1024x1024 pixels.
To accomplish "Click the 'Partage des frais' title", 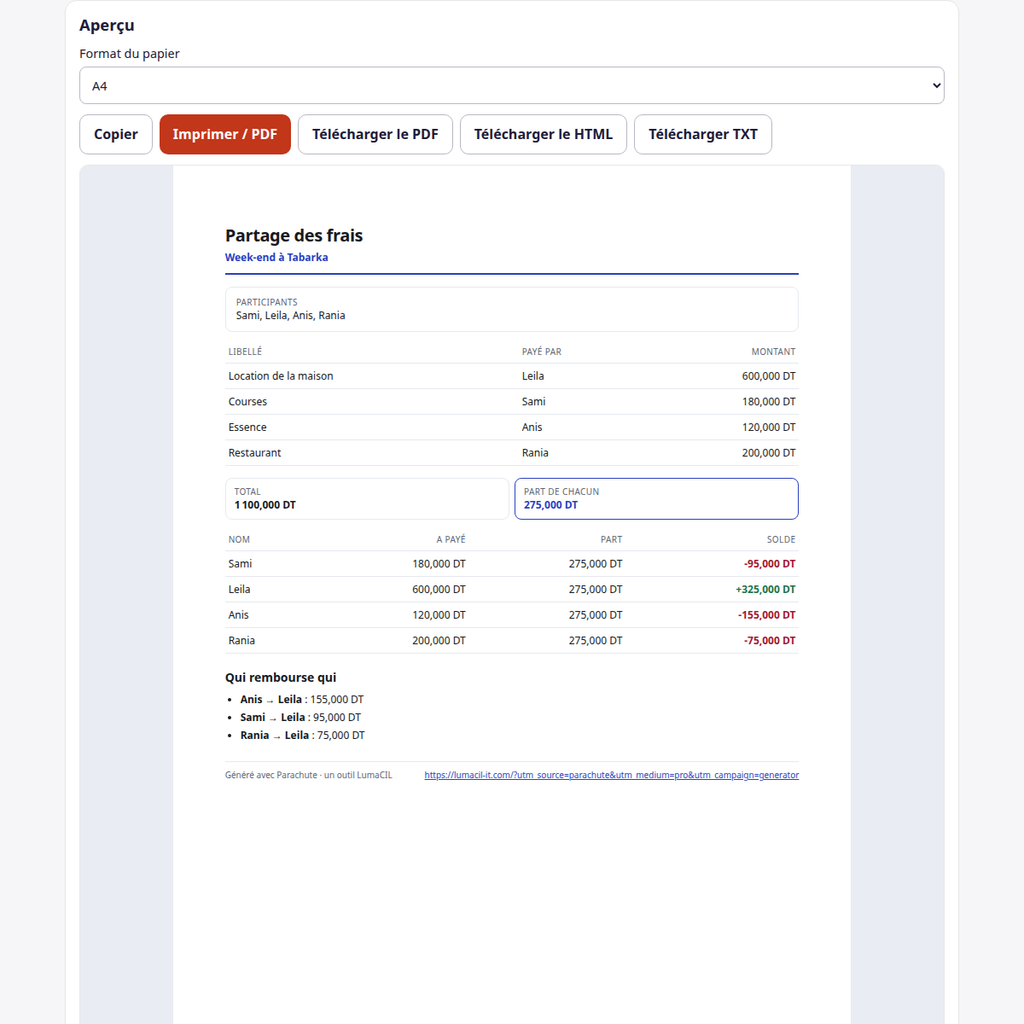I will tap(294, 236).
